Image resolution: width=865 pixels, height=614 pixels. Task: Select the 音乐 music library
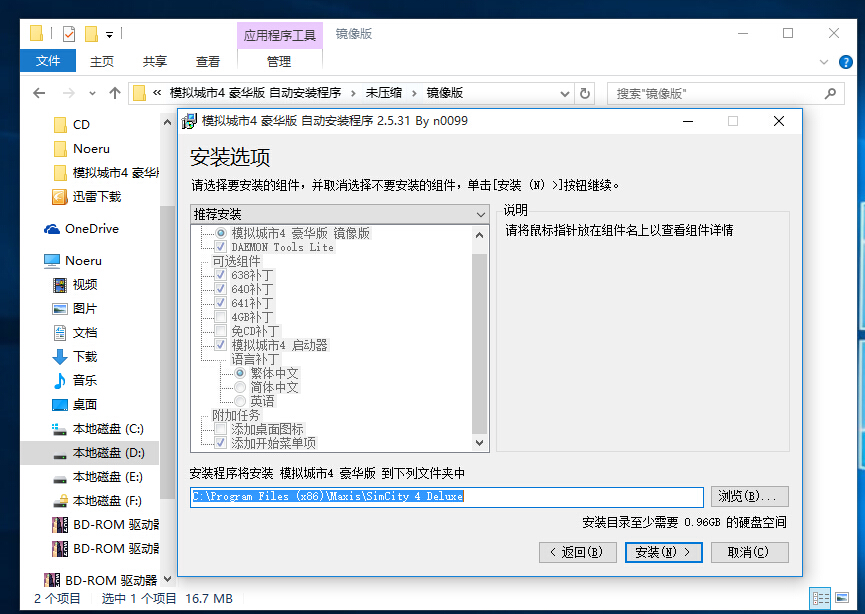[x=85, y=381]
